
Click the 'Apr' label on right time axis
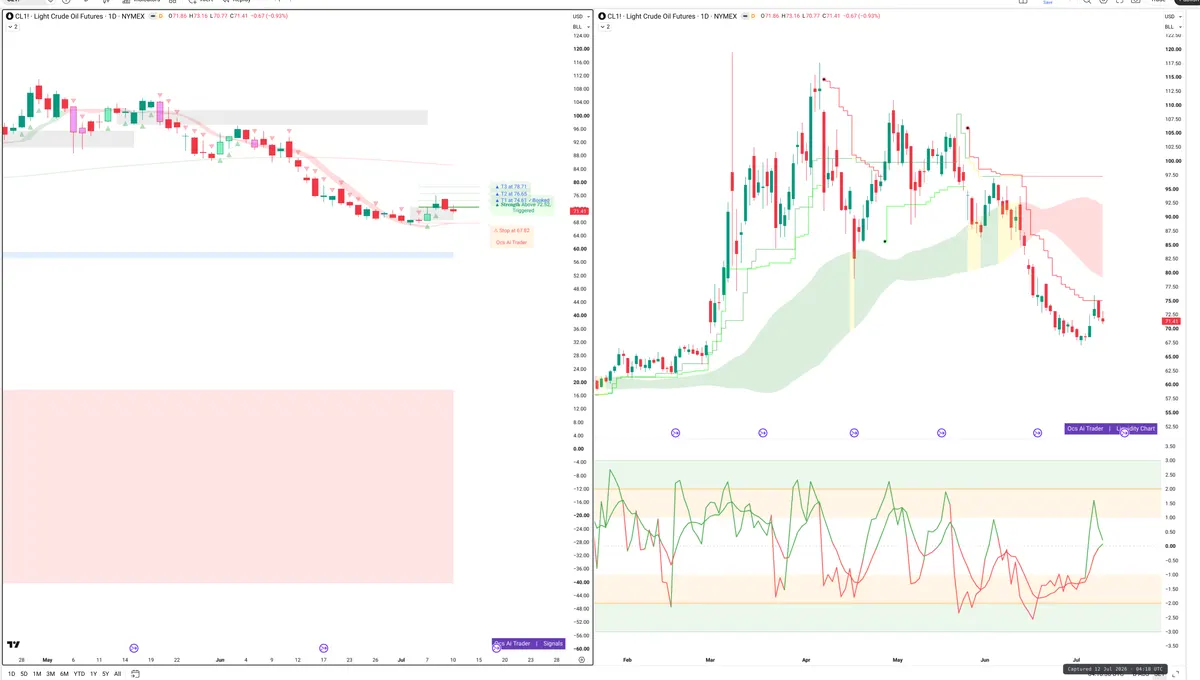tap(806, 660)
